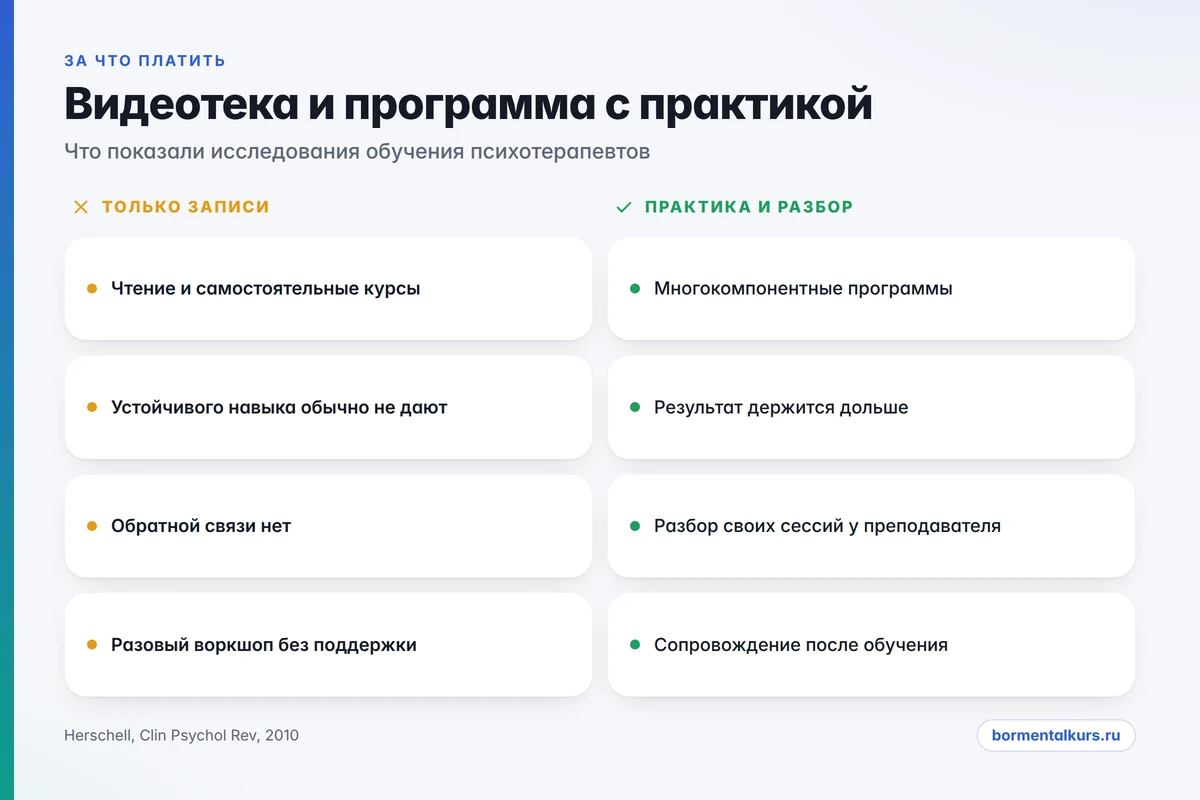Click the card Разбор своих сессий у преподавателя
The image size is (1200, 800).
point(871,526)
